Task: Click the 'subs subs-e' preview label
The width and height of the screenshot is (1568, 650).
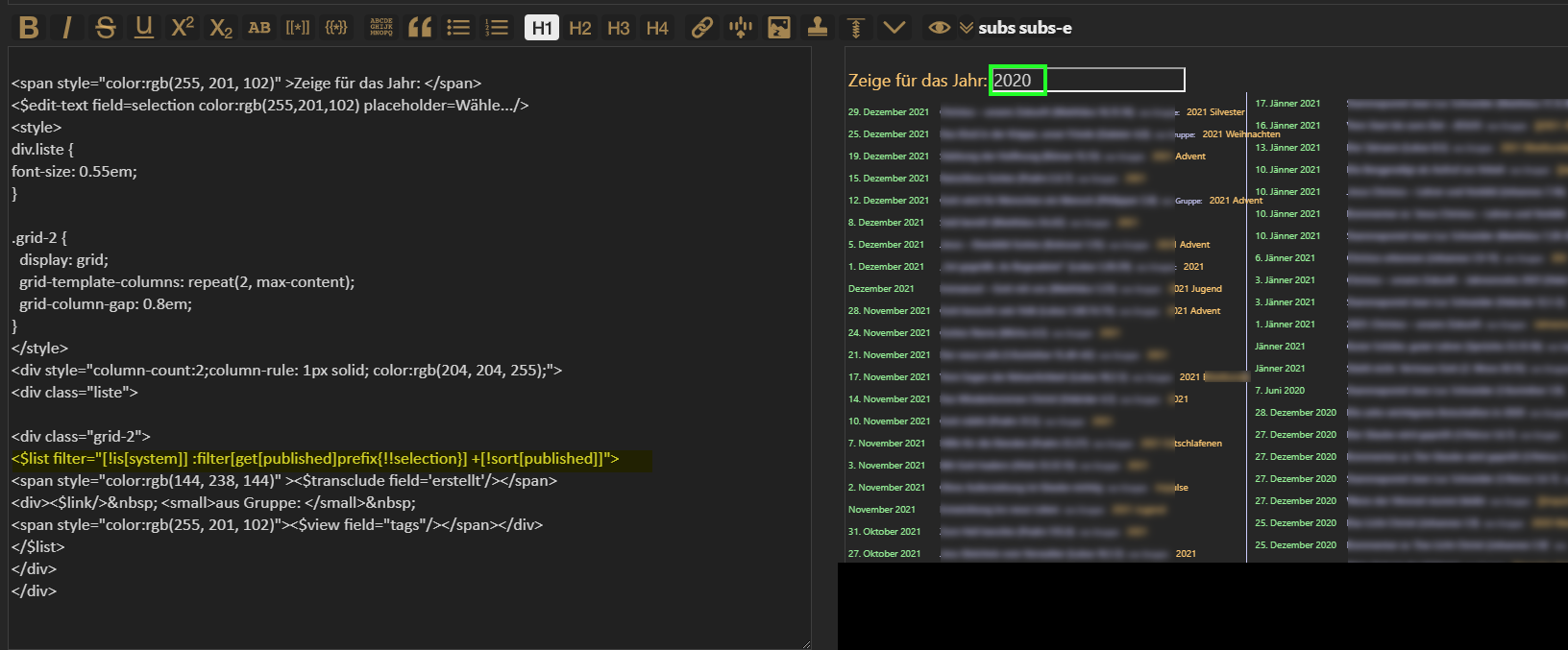Action: (1025, 28)
